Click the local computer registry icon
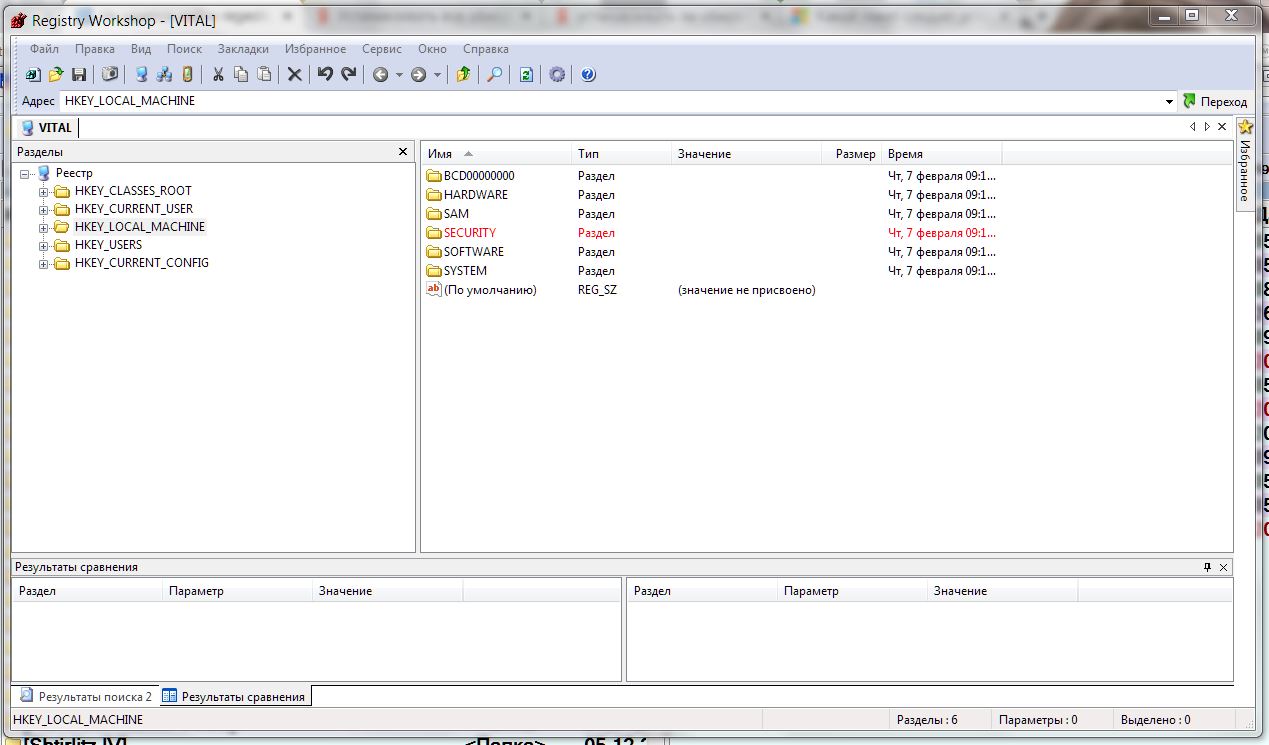 [141, 74]
